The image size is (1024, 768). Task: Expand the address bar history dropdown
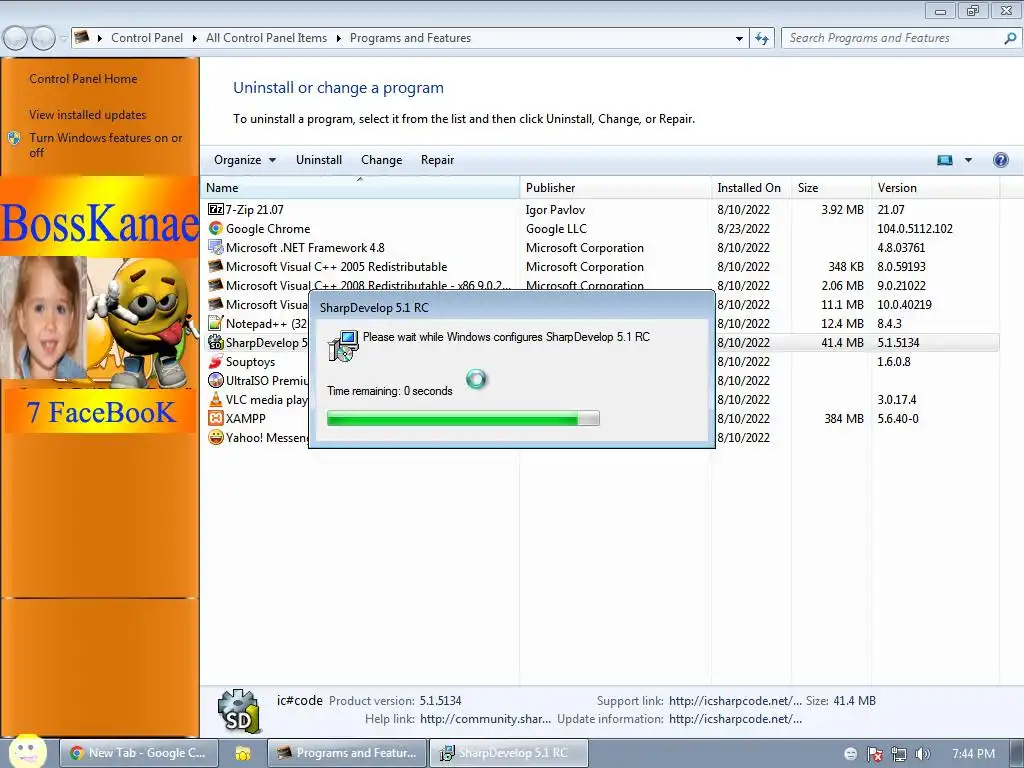739,39
